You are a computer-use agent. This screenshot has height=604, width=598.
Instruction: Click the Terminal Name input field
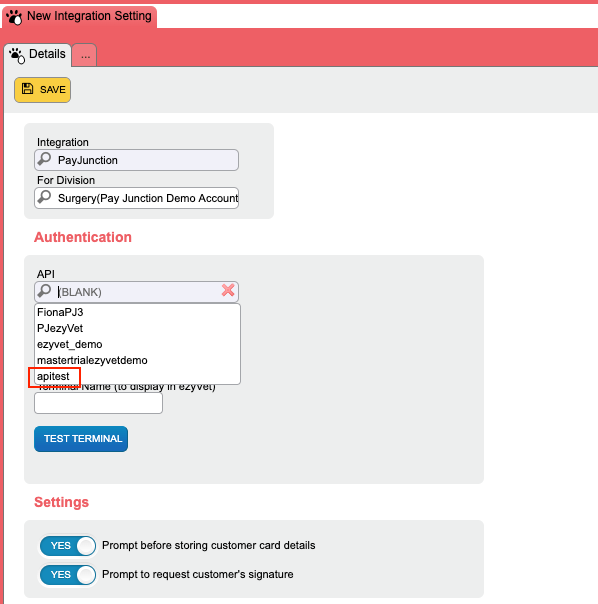(x=98, y=403)
